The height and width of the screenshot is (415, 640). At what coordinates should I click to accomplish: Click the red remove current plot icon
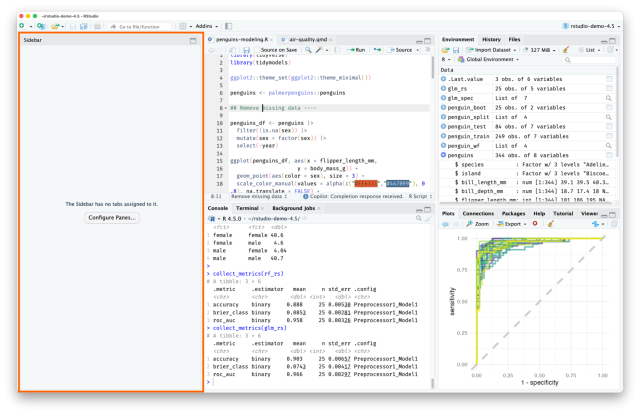535,224
